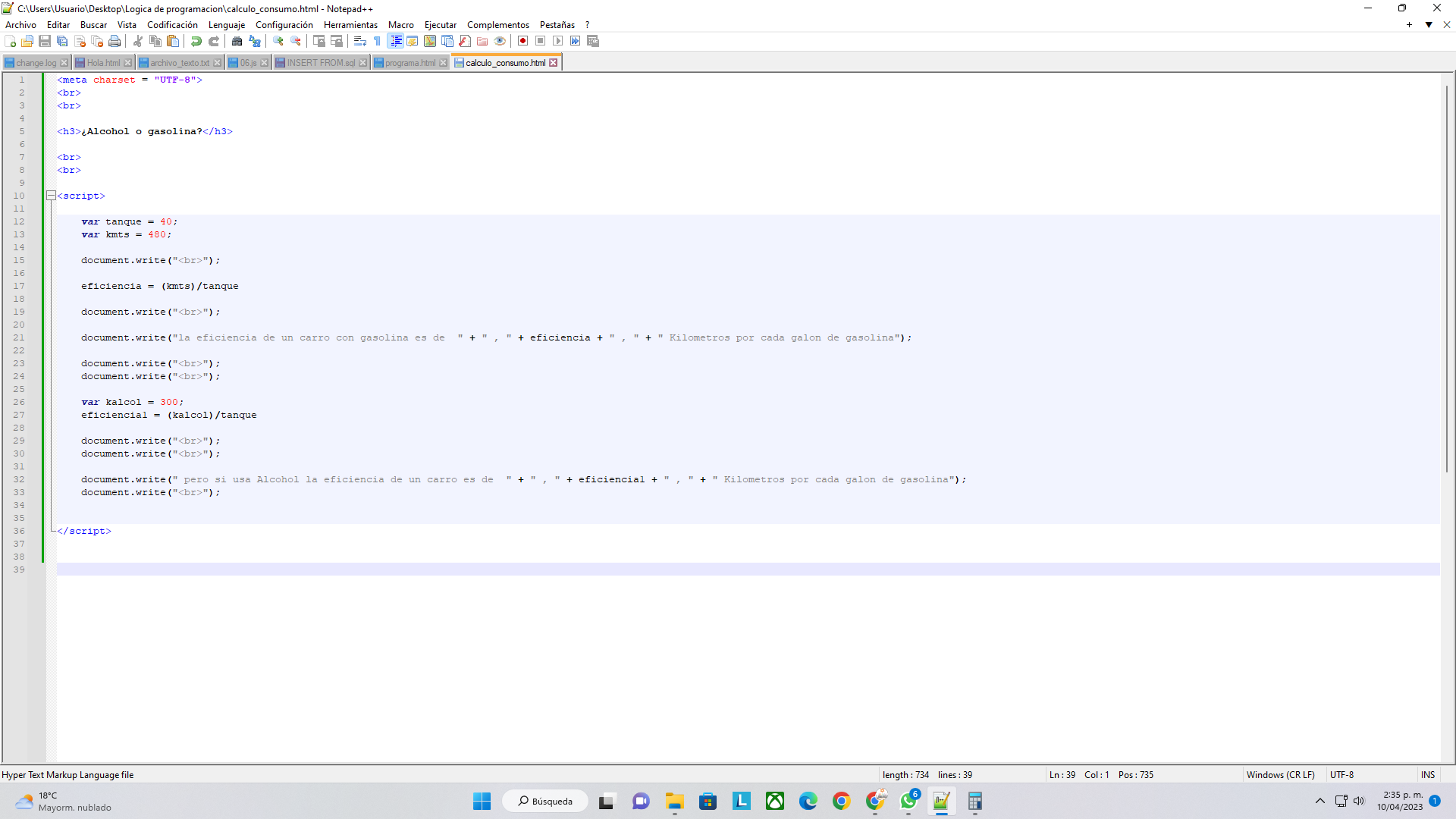Viewport: 1456px width, 819px height.
Task: Open Windows Start menu
Action: [482, 802]
